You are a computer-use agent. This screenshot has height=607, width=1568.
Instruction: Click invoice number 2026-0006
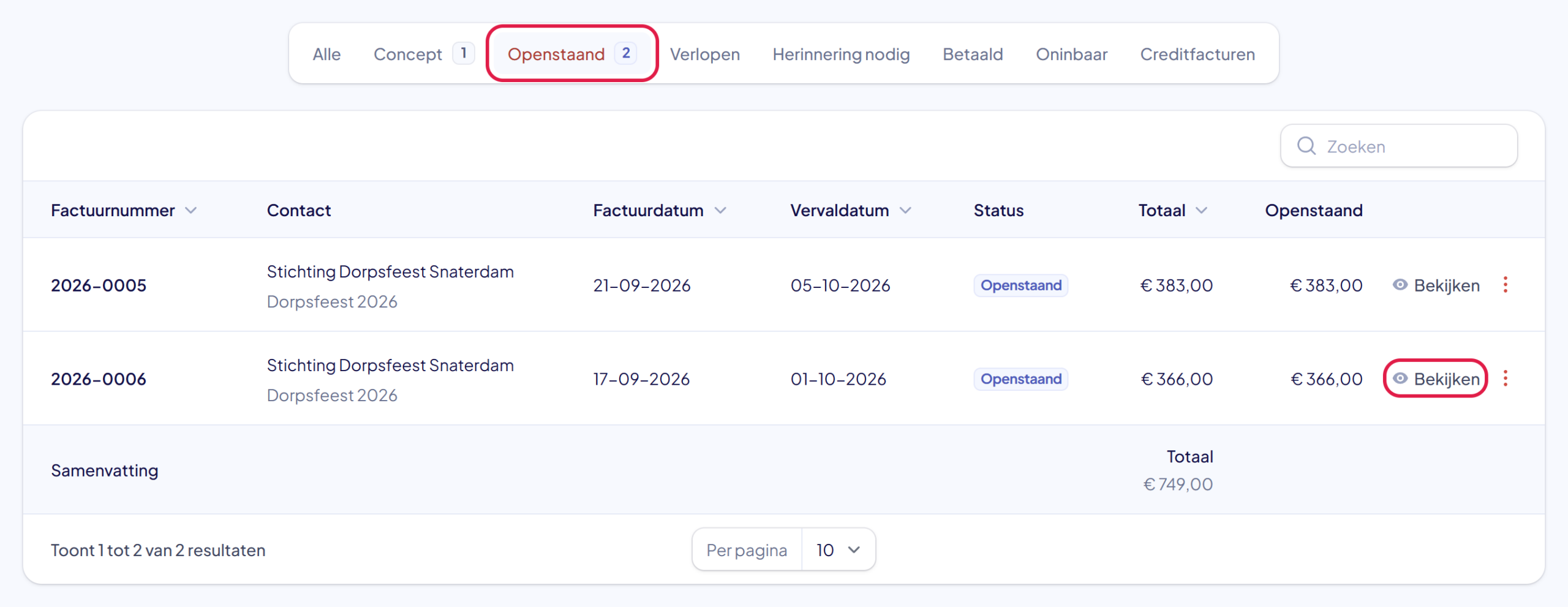[99, 379]
